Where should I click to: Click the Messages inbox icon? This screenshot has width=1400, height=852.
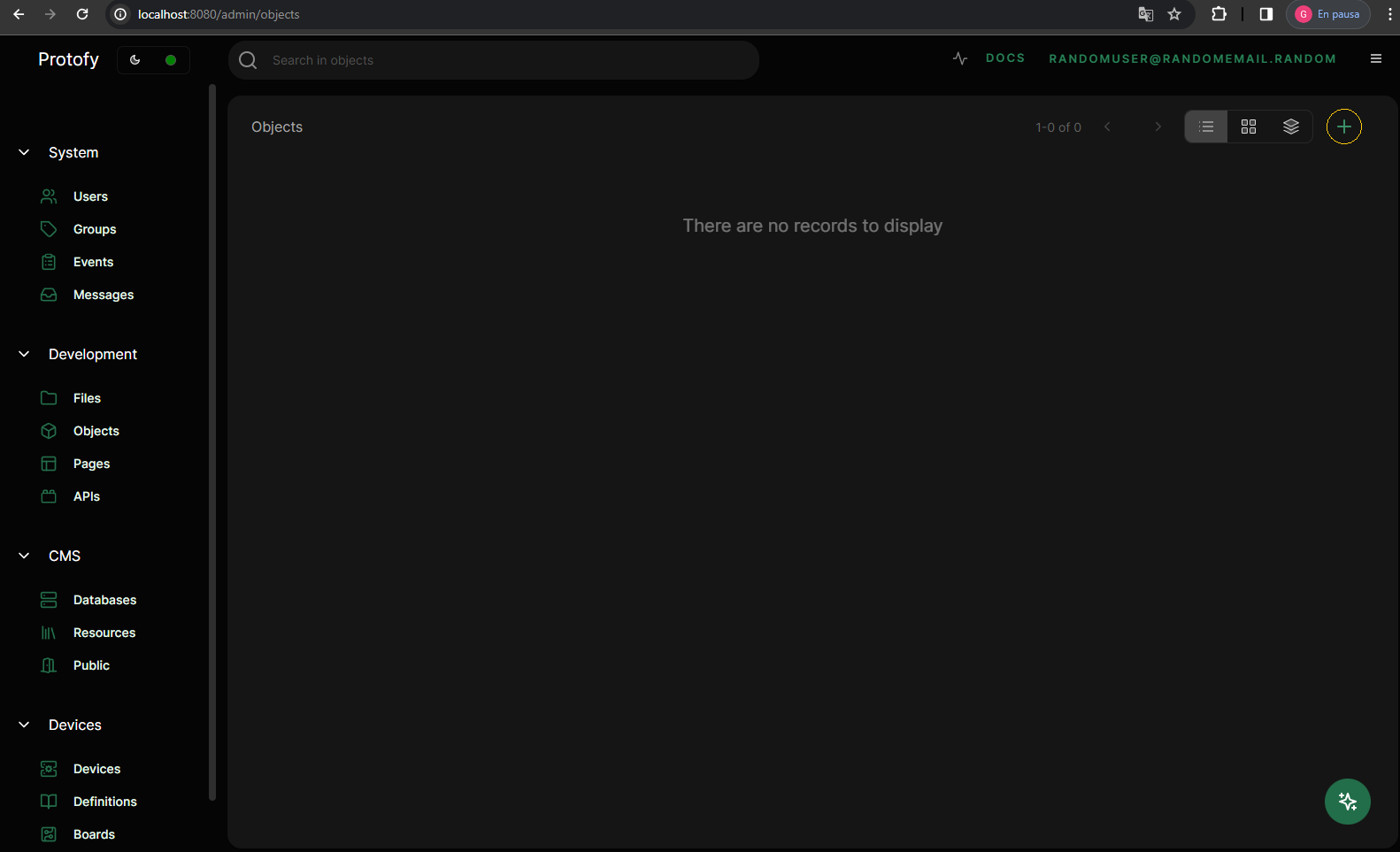pos(49,295)
